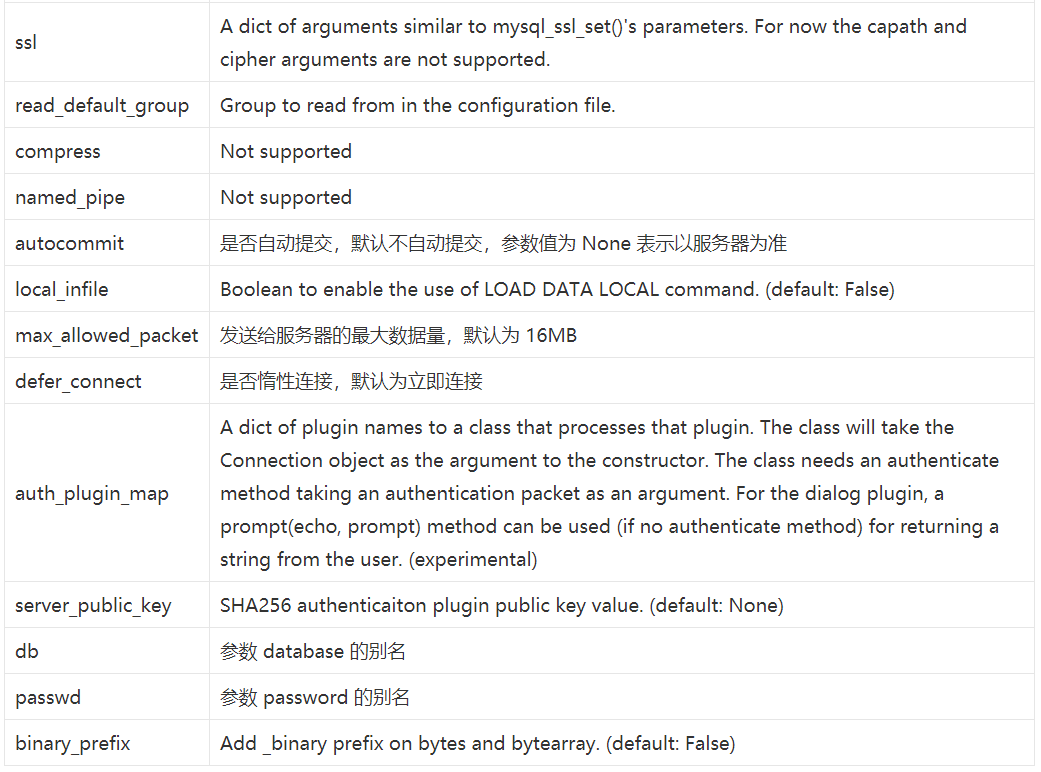Click the SHA256 authentication plugin description
1041x772 pixels.
click(x=502, y=606)
